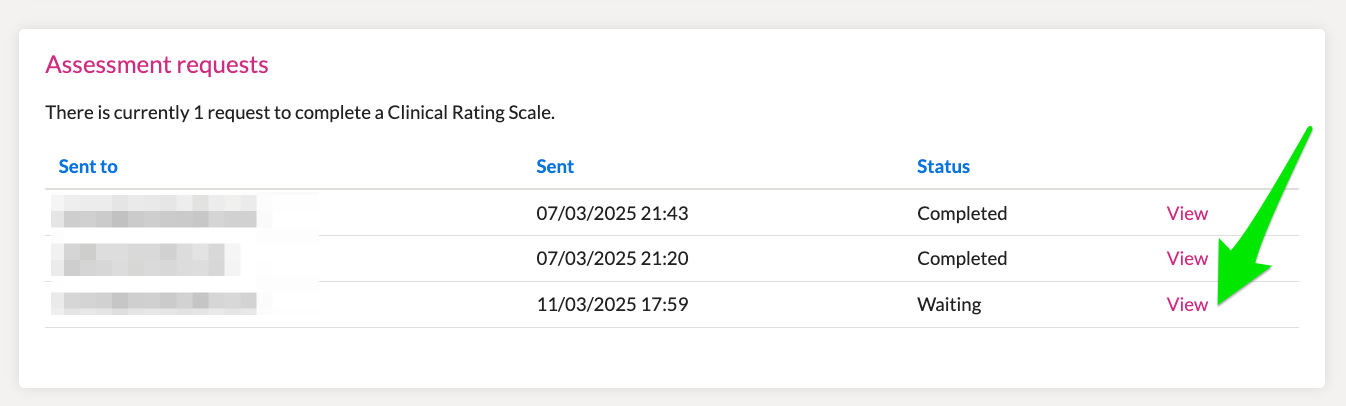This screenshot has width=1346, height=406.
Task: Click the Completed status in the second row
Action: click(x=962, y=258)
